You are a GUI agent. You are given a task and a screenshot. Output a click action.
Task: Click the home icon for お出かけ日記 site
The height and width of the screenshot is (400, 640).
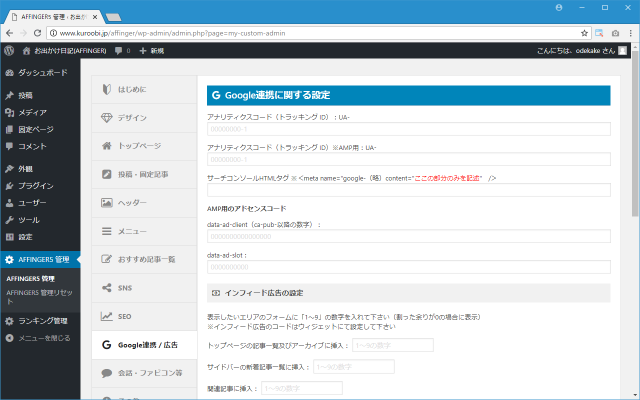[x=24, y=50]
